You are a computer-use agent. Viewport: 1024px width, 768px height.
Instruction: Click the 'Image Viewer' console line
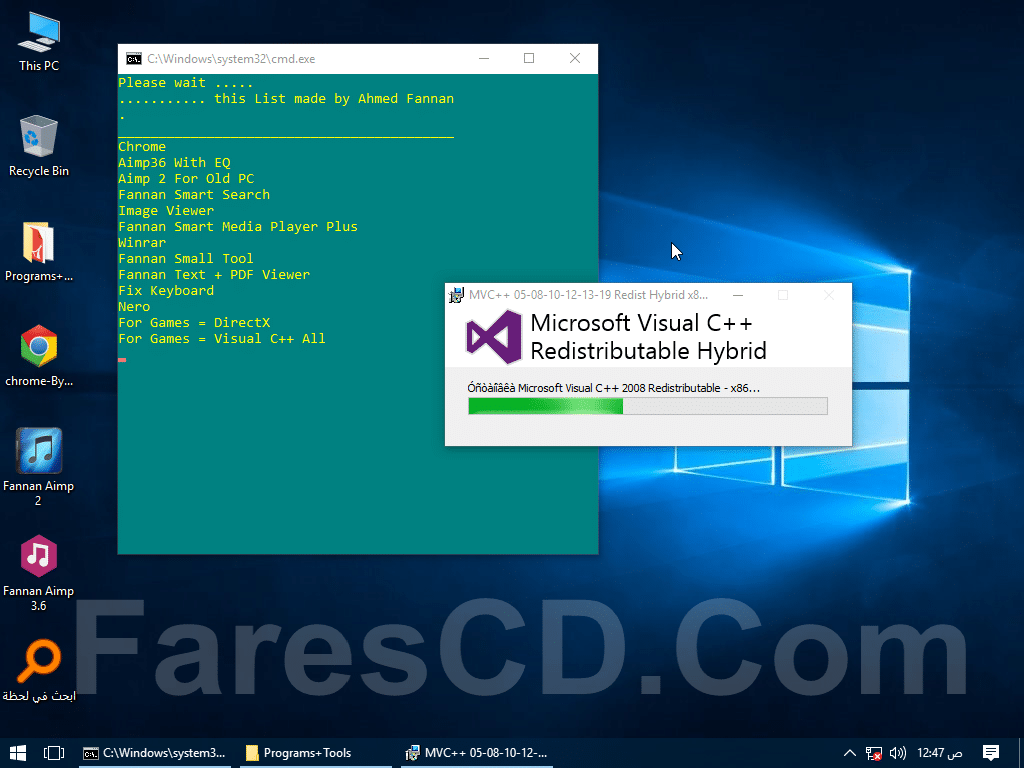point(166,211)
